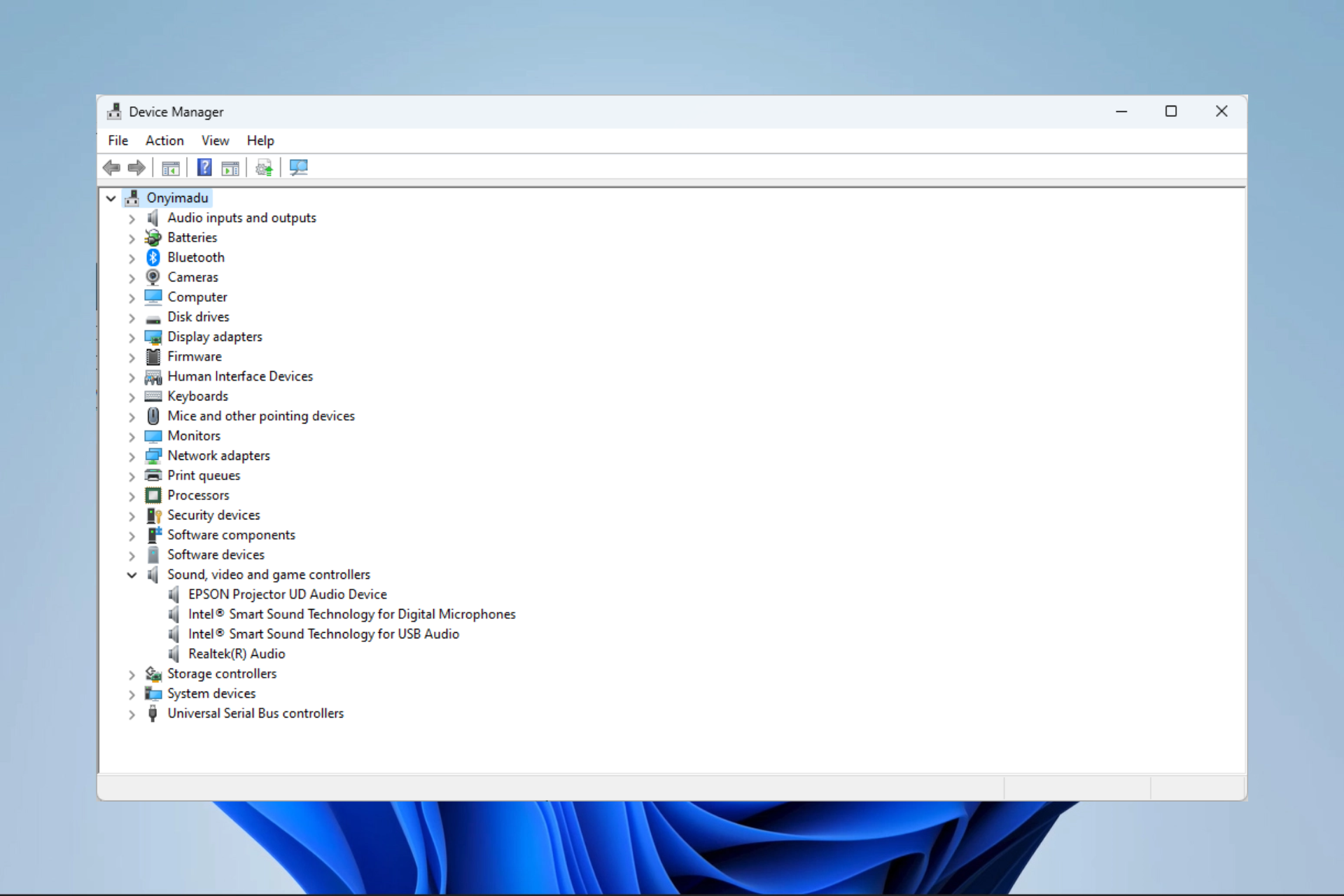
Task: Open the File menu
Action: tap(118, 141)
